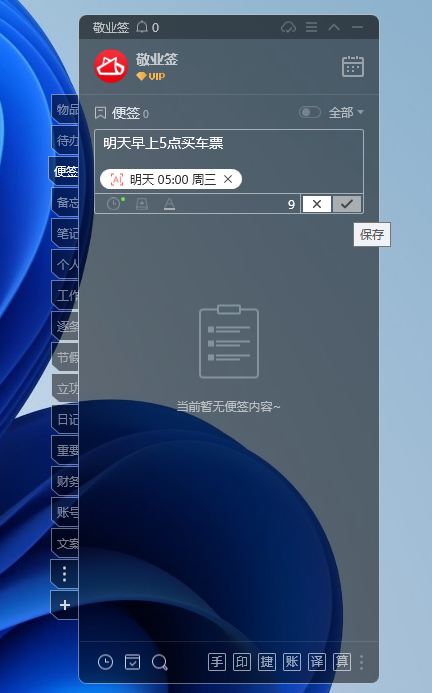Toggle the switch next to 全部
Image resolution: width=432 pixels, height=693 pixels.
[x=310, y=112]
